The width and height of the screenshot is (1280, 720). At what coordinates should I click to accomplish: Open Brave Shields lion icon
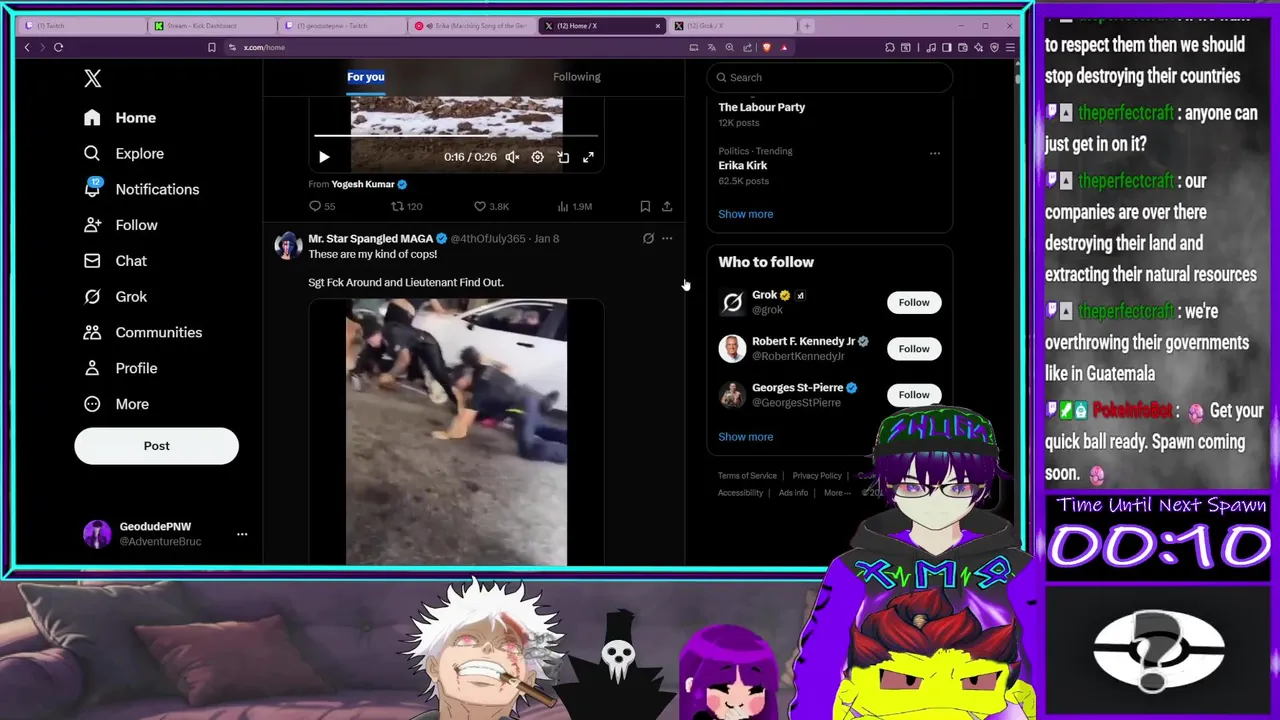coord(767,47)
